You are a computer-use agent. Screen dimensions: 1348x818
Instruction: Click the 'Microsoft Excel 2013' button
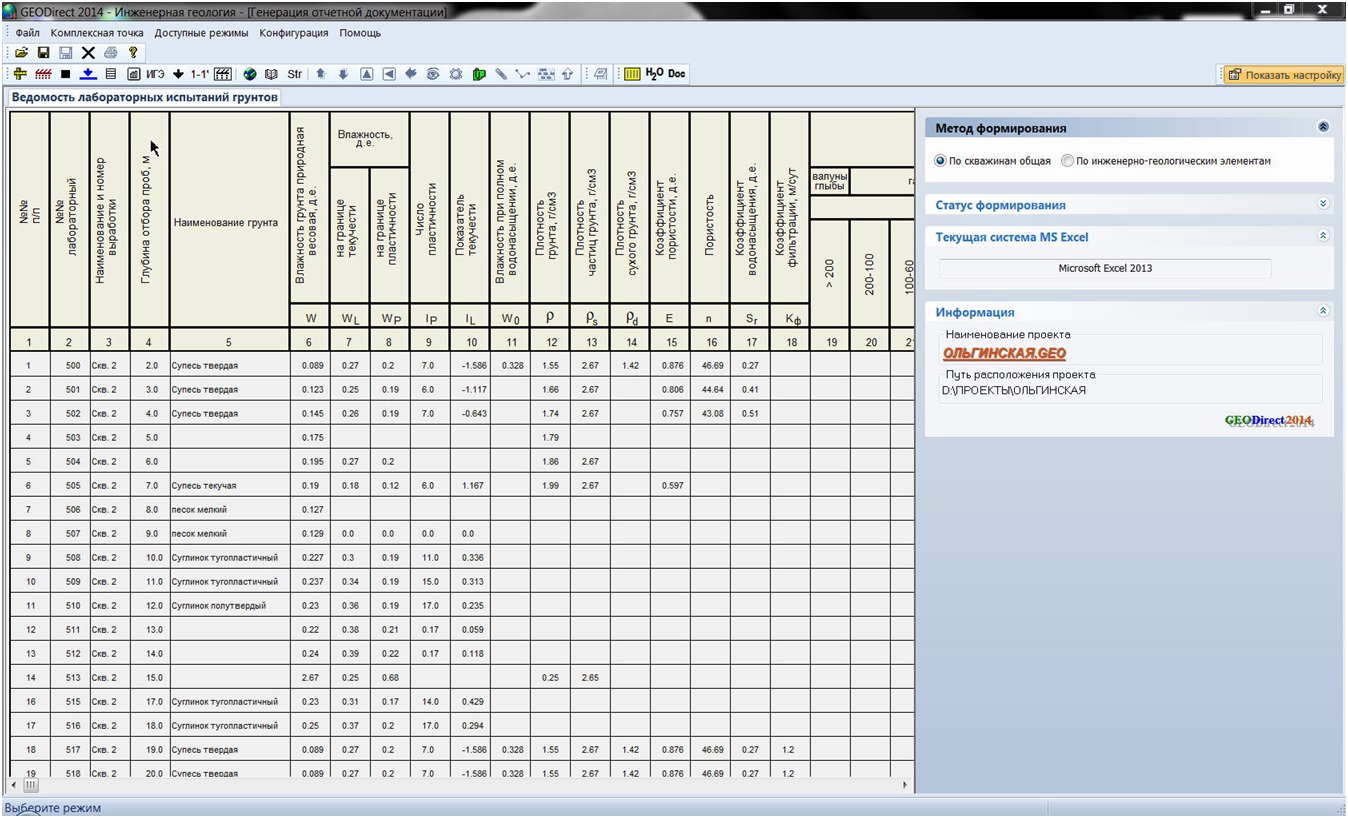point(1105,268)
